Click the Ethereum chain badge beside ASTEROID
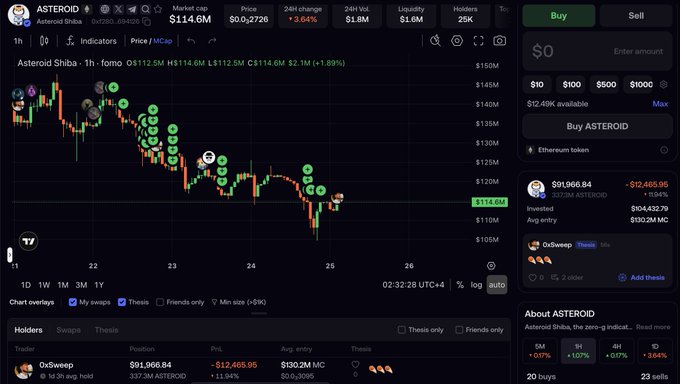680x384 pixels. click(x=87, y=9)
